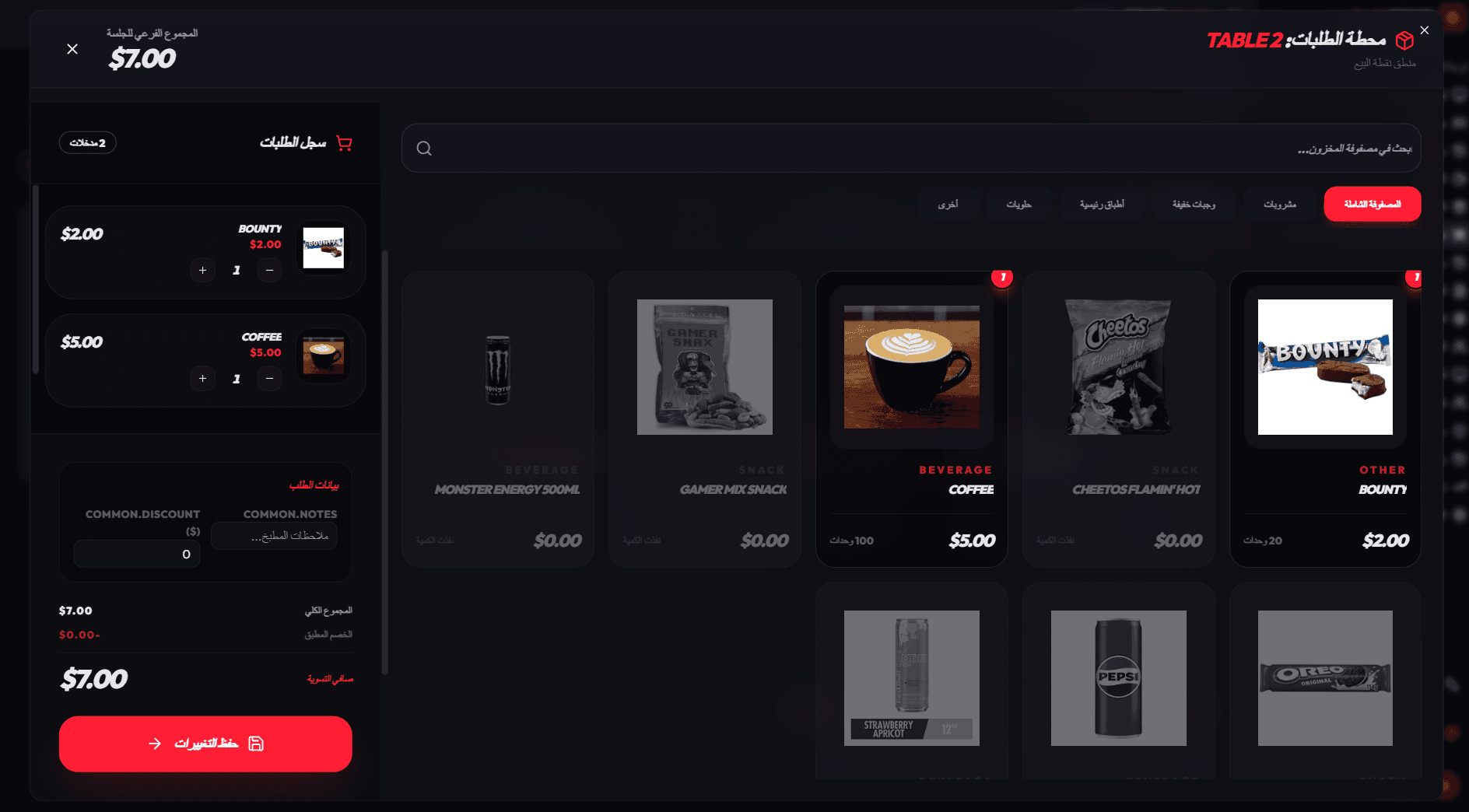Click the Pepsi can product image
The height and width of the screenshot is (812, 1469).
click(1118, 677)
